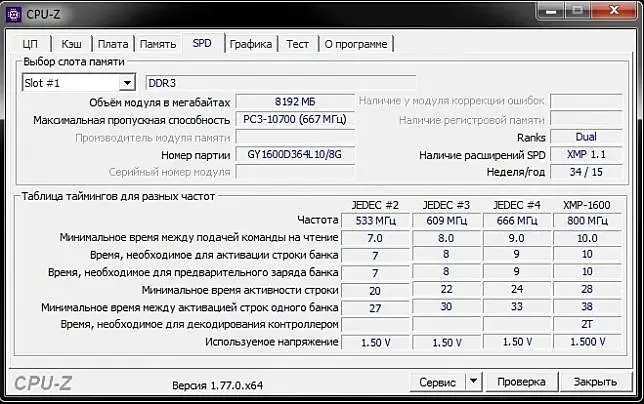Click the XMP-1600 column header
644x404 pixels.
pyautogui.click(x=586, y=205)
